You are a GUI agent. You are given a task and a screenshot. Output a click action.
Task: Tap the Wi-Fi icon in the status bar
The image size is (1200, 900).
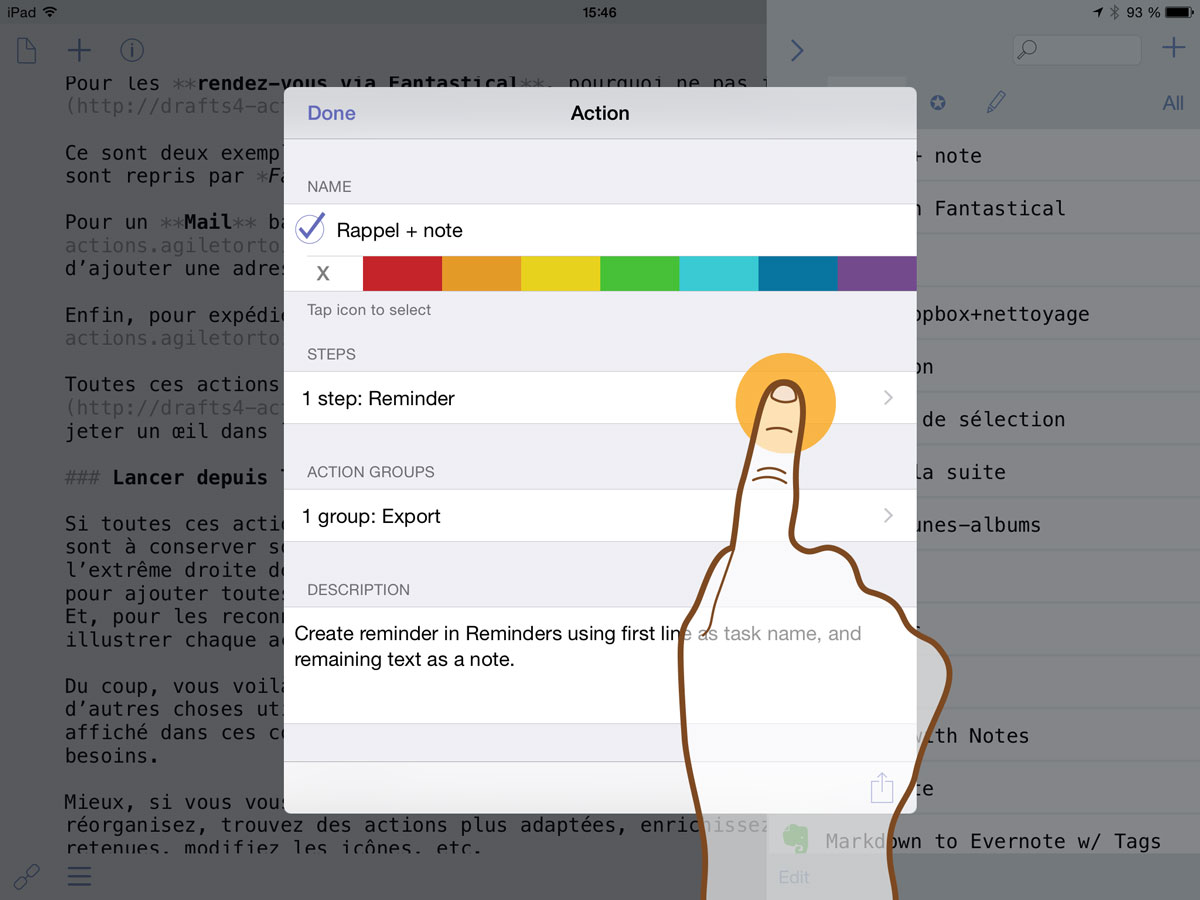coord(50,12)
